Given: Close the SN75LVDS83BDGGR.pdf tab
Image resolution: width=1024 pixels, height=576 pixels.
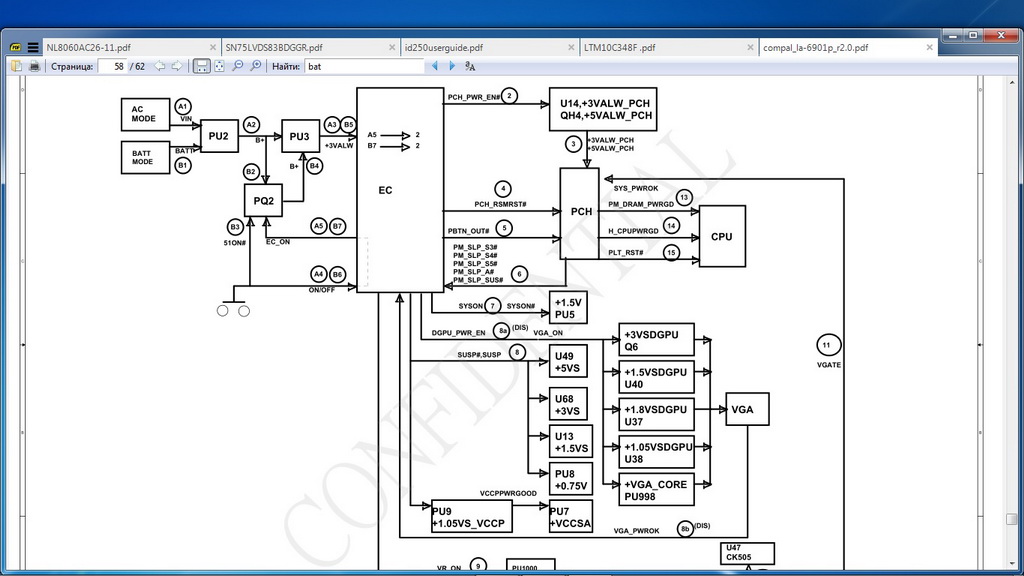Looking at the screenshot, I should (x=392, y=47).
